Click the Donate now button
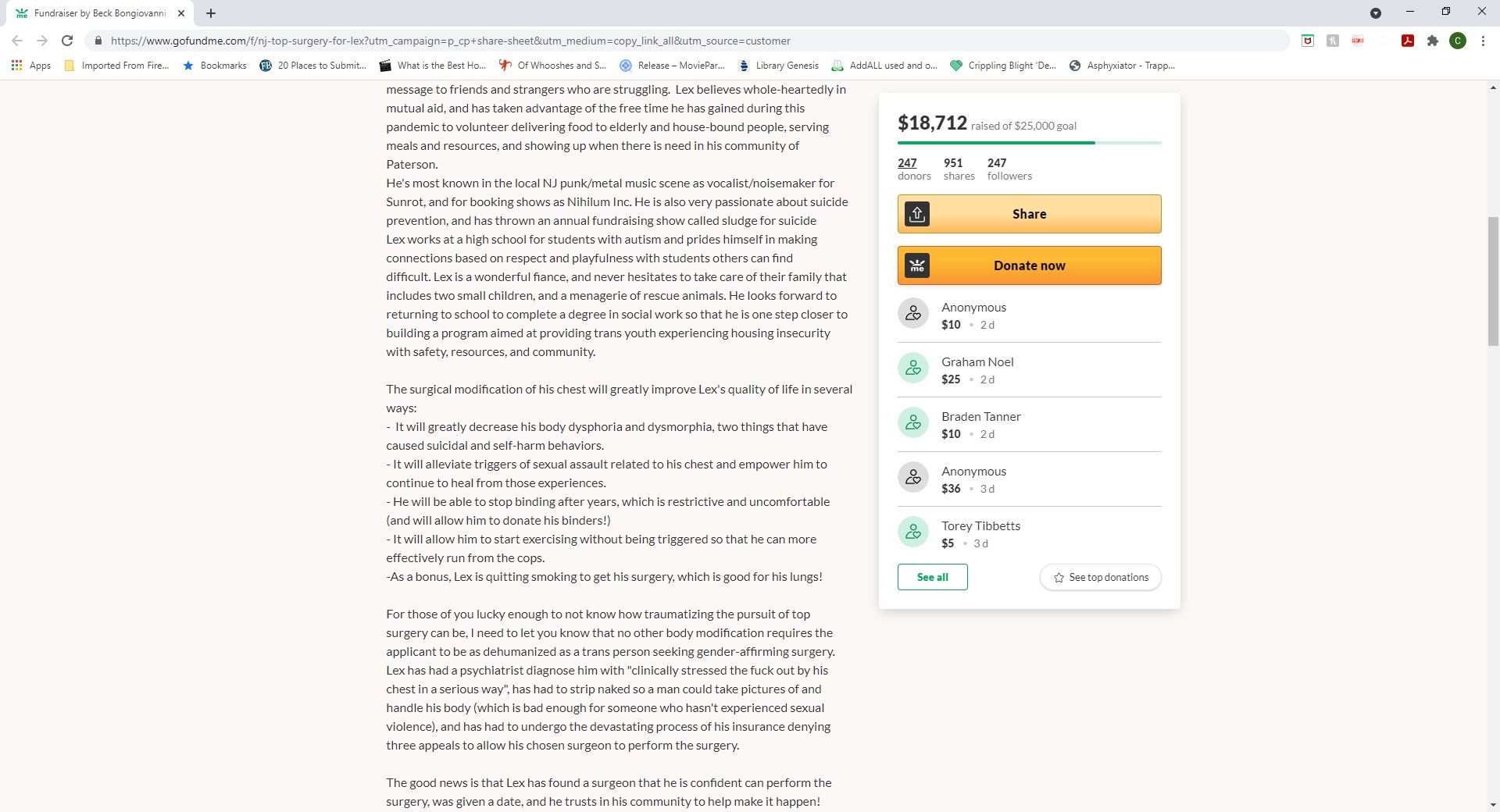This screenshot has width=1500, height=812. [x=1030, y=265]
